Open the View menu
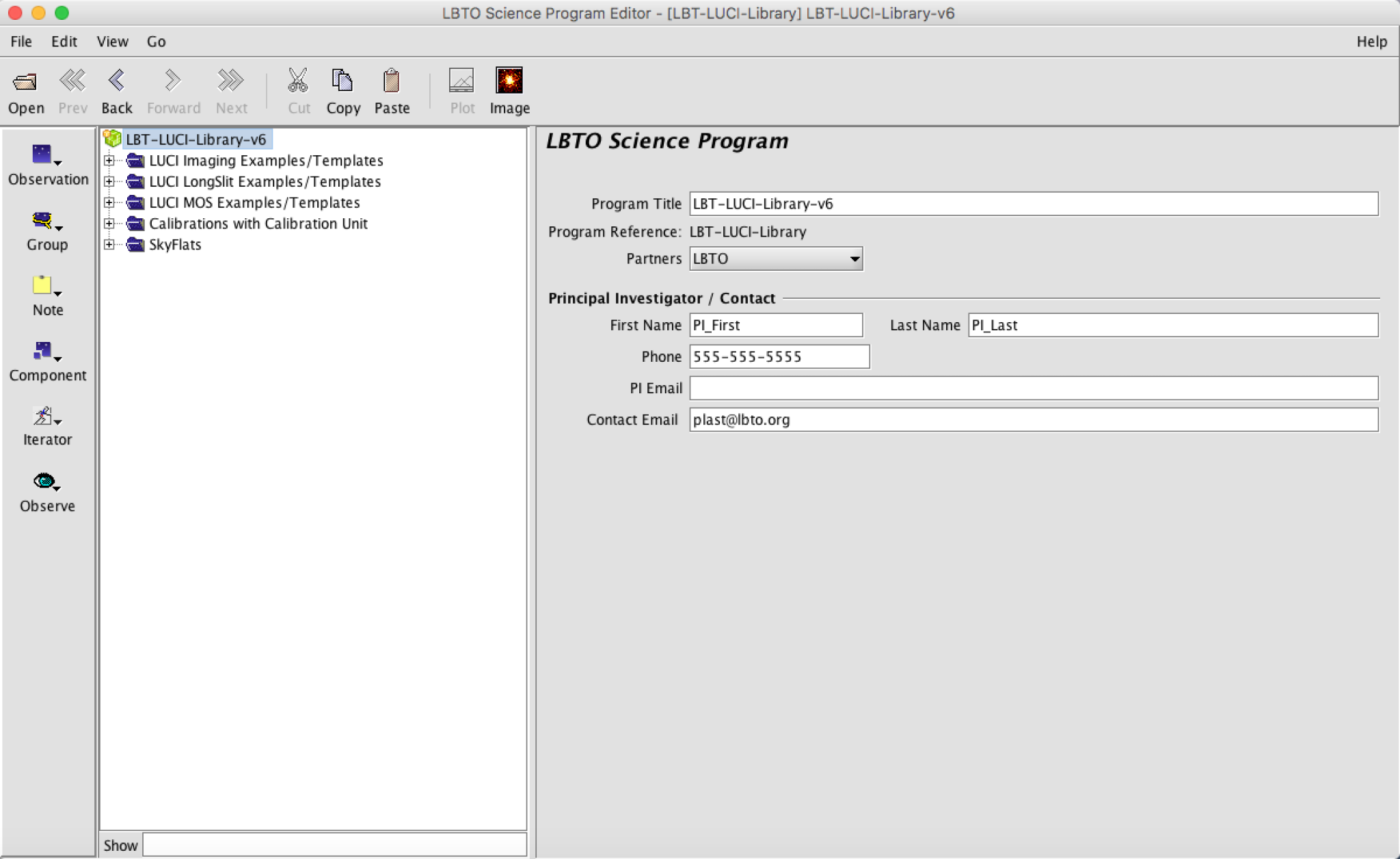This screenshot has height=859, width=1400. [x=113, y=42]
